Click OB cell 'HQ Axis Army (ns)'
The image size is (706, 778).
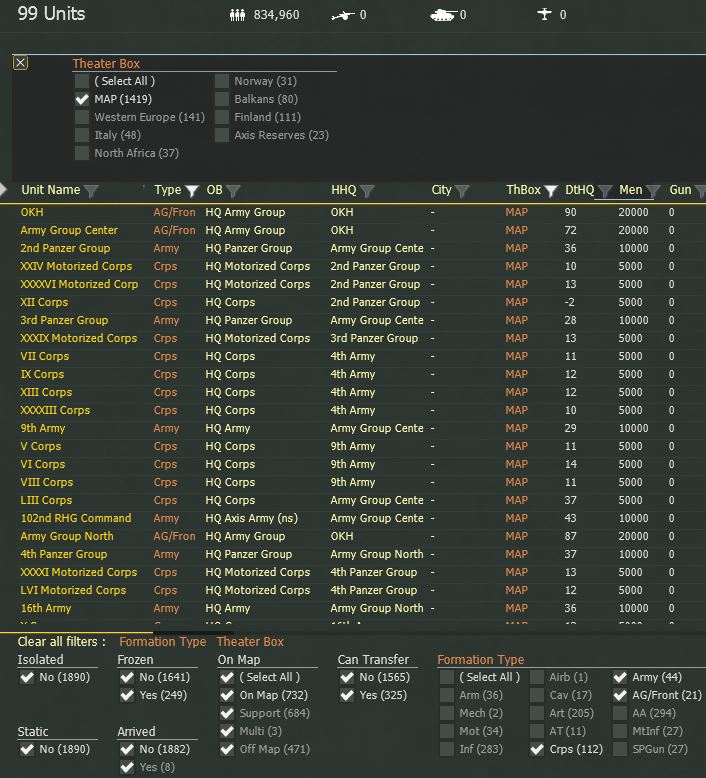[252, 519]
